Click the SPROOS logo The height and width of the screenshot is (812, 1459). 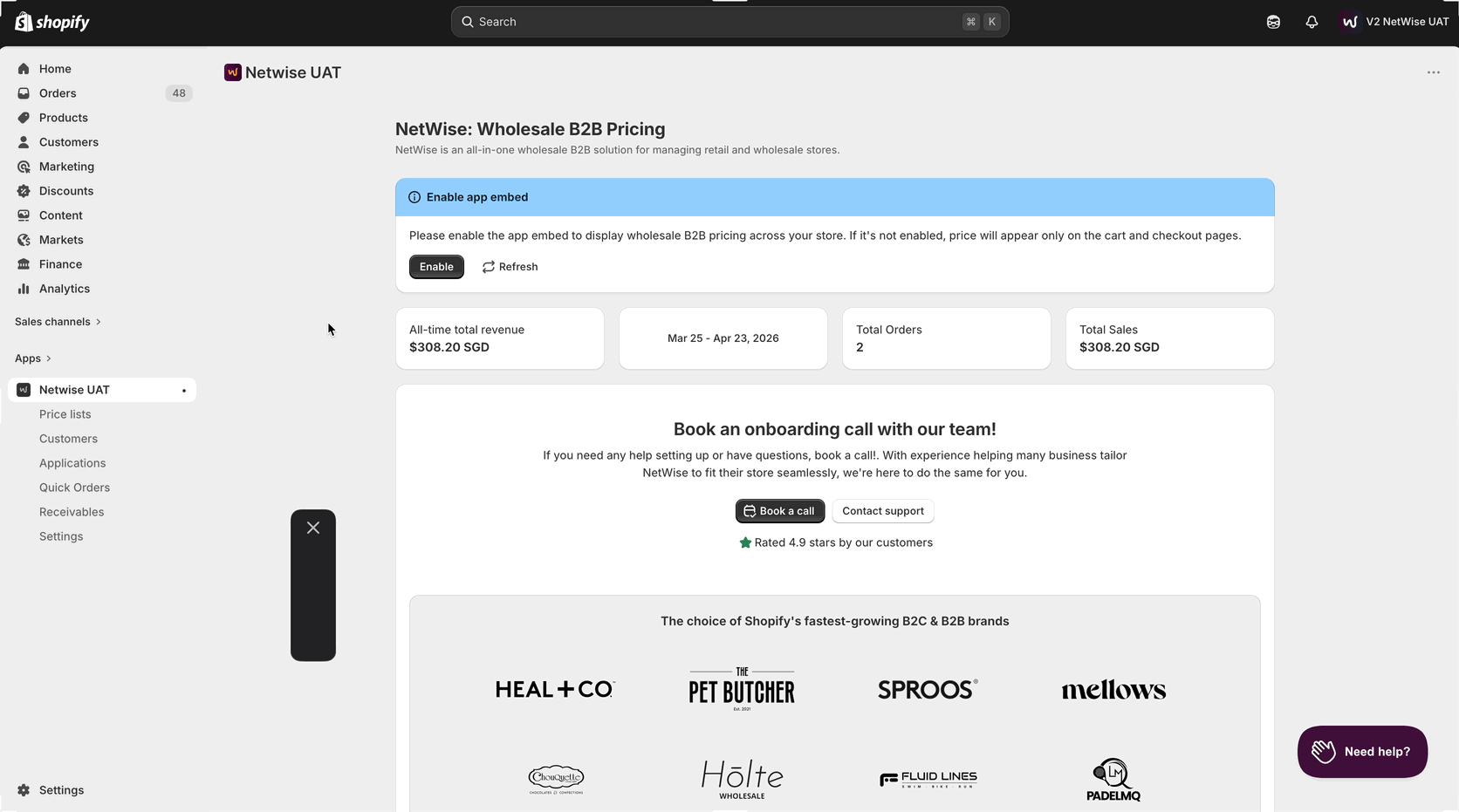(x=928, y=689)
